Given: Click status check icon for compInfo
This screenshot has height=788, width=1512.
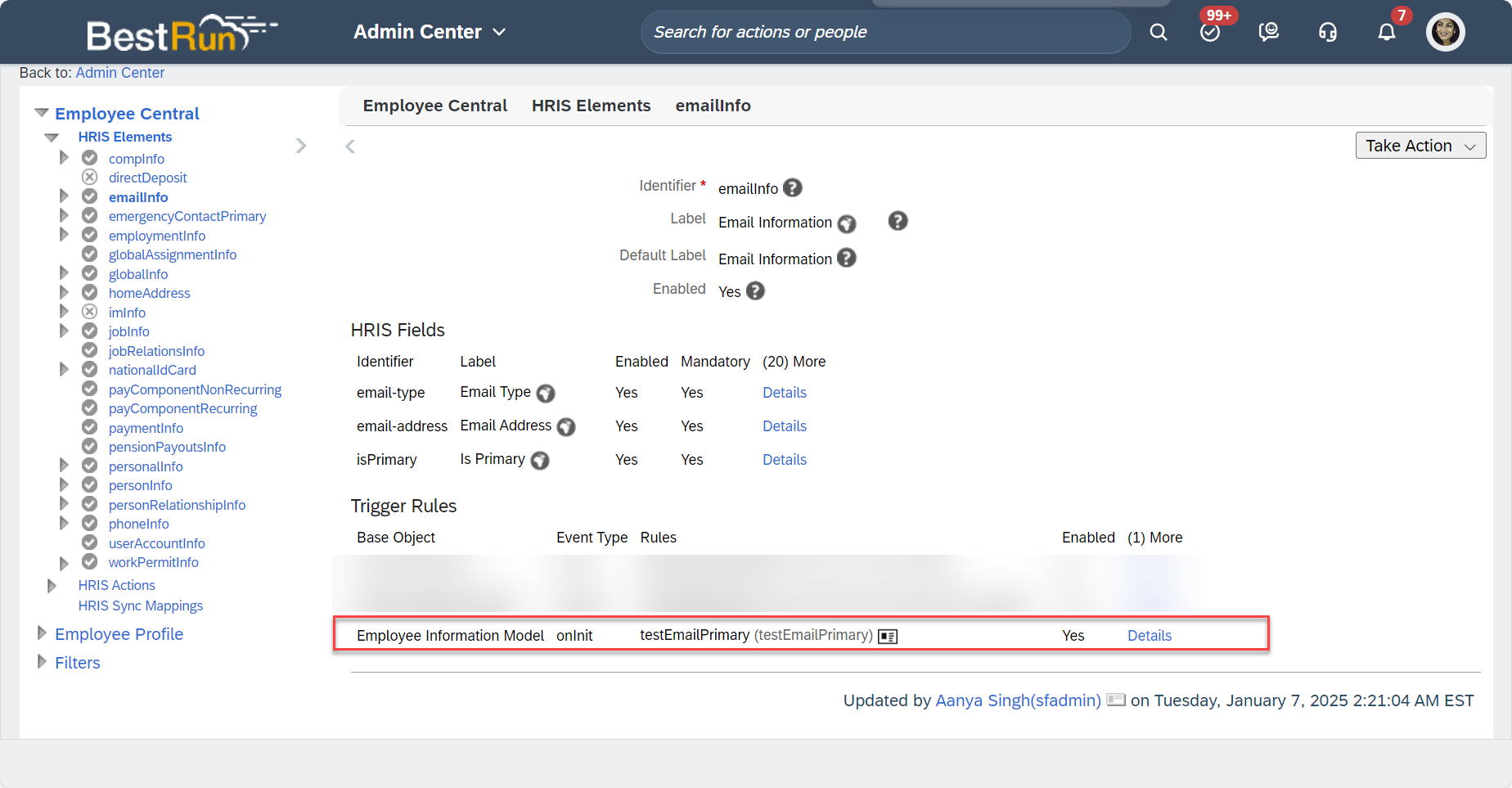Looking at the screenshot, I should [90, 158].
